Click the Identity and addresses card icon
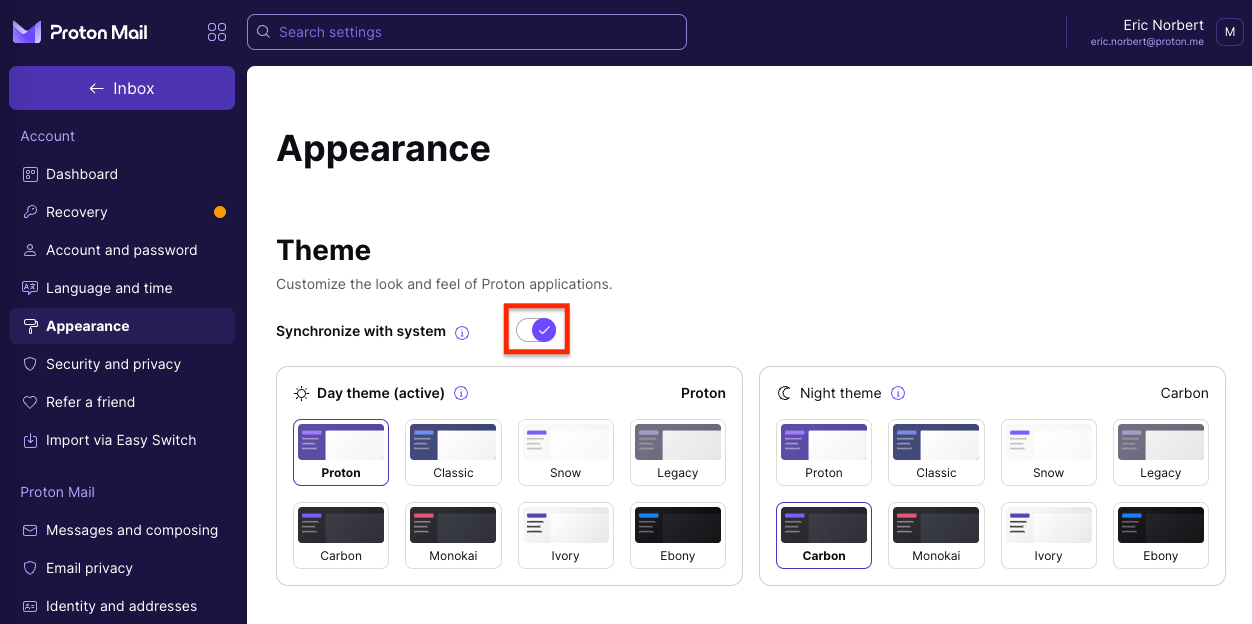 [30, 606]
